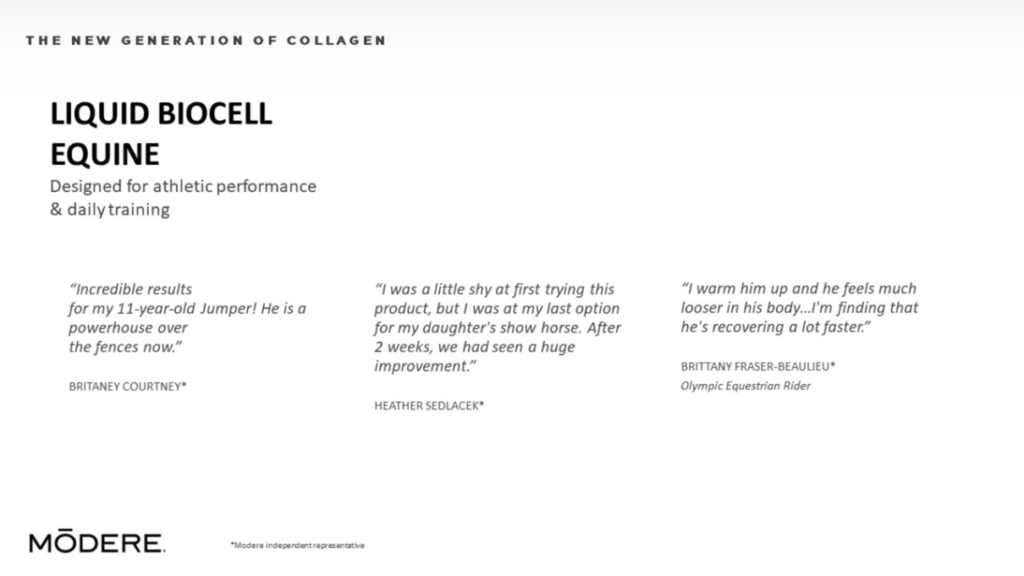Select the 'Designed for athletic performance' subtitle
Screen dimensions: 1024x576
pos(183,186)
